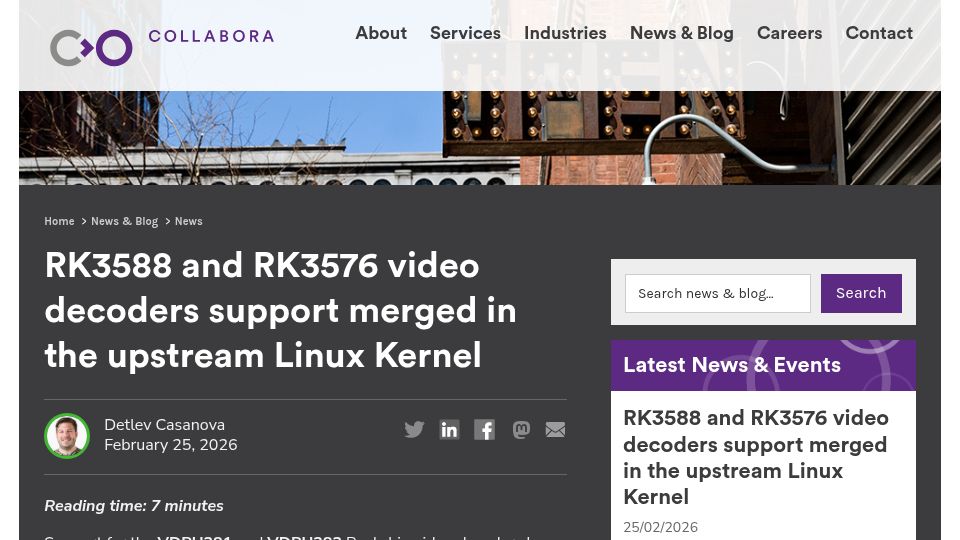Open the Industries menu

pyautogui.click(x=565, y=33)
